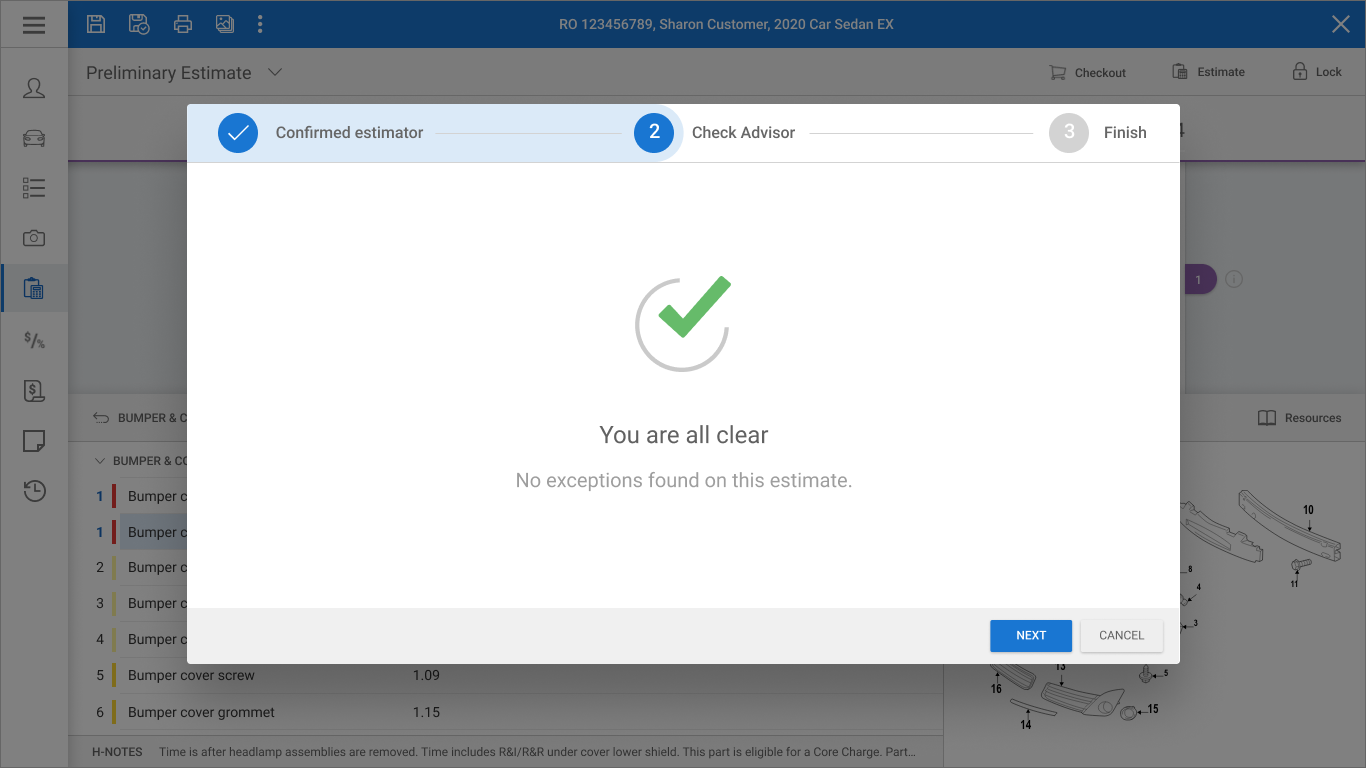
Task: Open the checklist sidebar icon
Action: coord(34,188)
